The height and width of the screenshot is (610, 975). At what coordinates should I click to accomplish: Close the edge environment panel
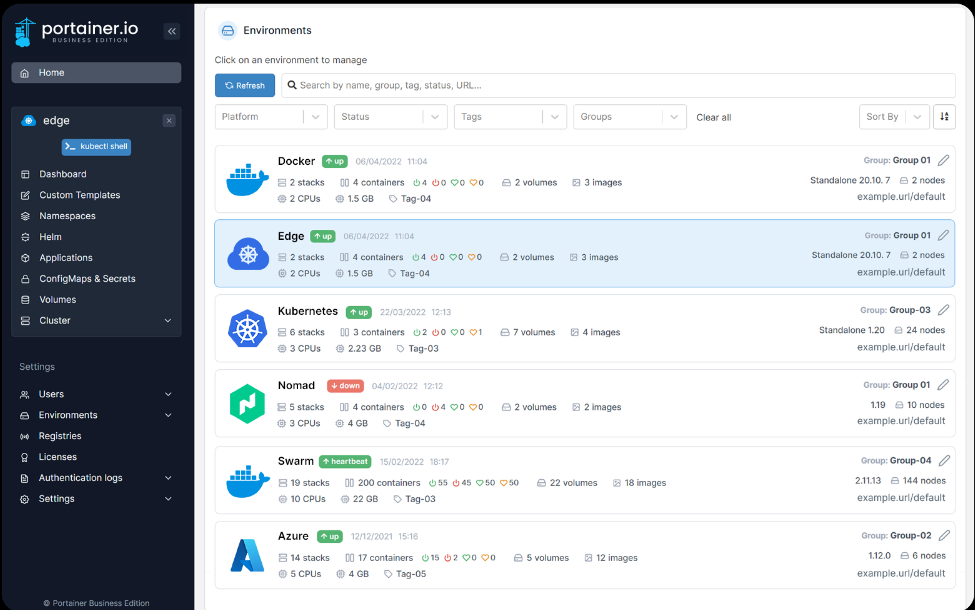coord(169,120)
